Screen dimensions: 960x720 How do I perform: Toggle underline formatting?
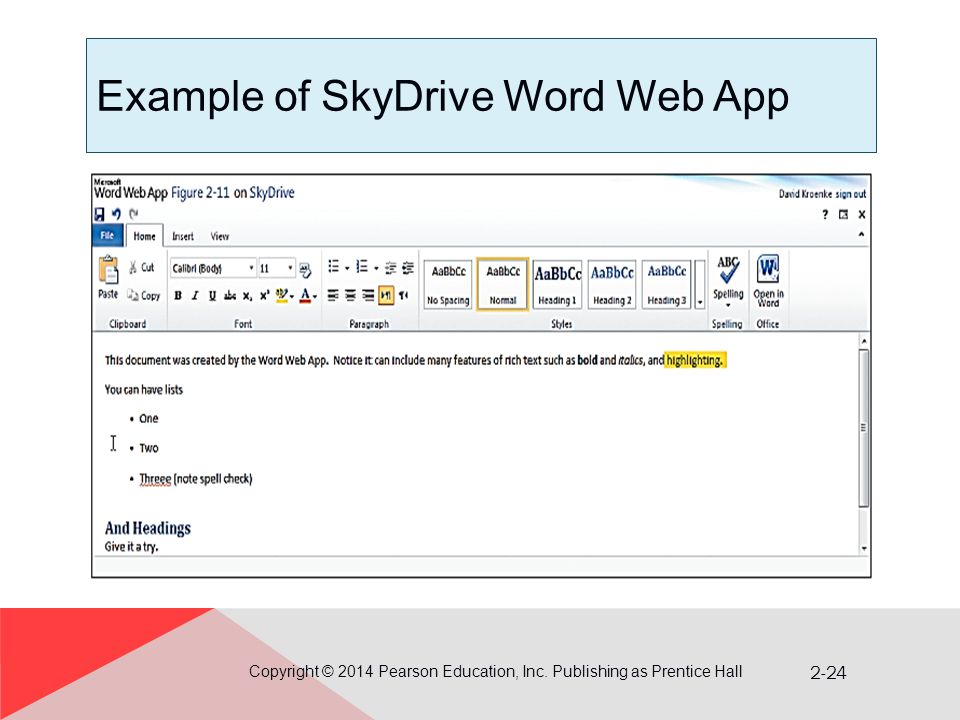(212, 296)
